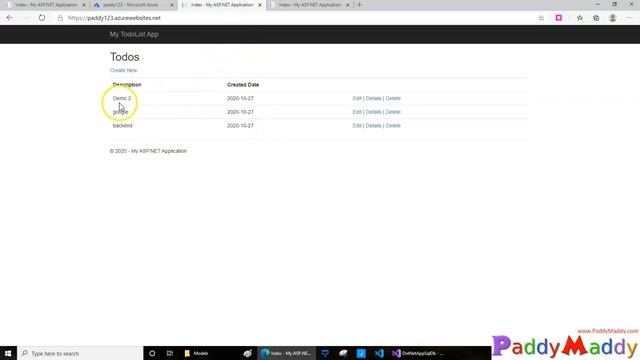
Task: Click the Created Date column header
Action: (243, 85)
